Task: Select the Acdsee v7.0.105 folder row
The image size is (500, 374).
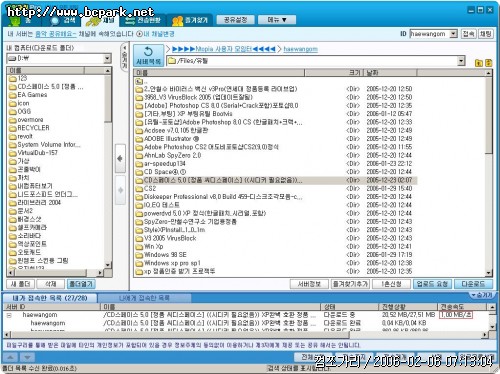Action: point(276,131)
